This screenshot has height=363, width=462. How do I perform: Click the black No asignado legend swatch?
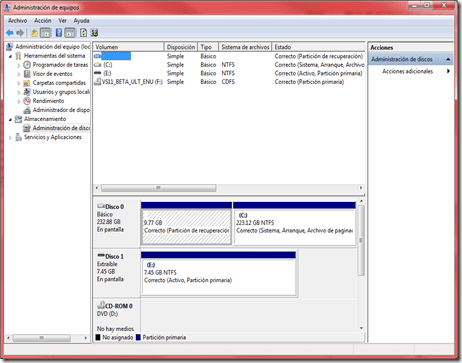click(98, 337)
